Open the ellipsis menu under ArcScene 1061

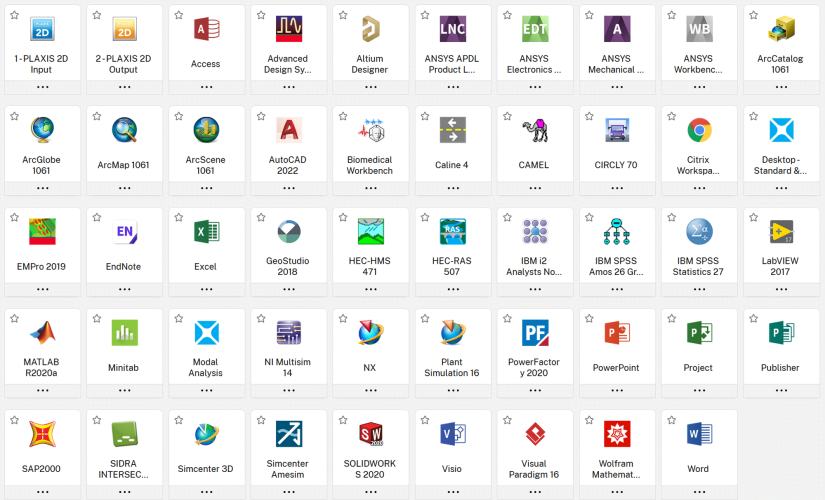point(206,188)
